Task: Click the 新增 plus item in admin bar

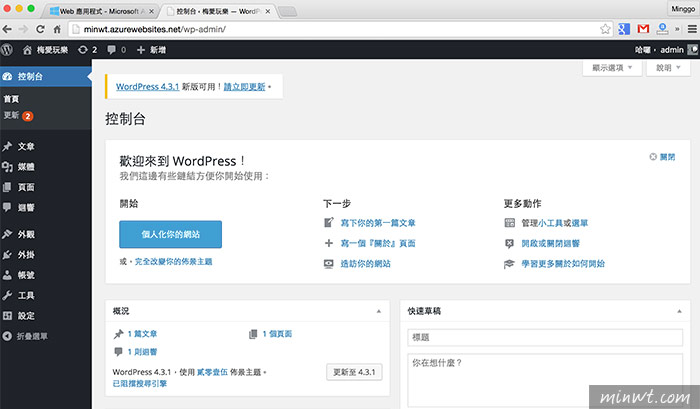Action: coord(151,50)
